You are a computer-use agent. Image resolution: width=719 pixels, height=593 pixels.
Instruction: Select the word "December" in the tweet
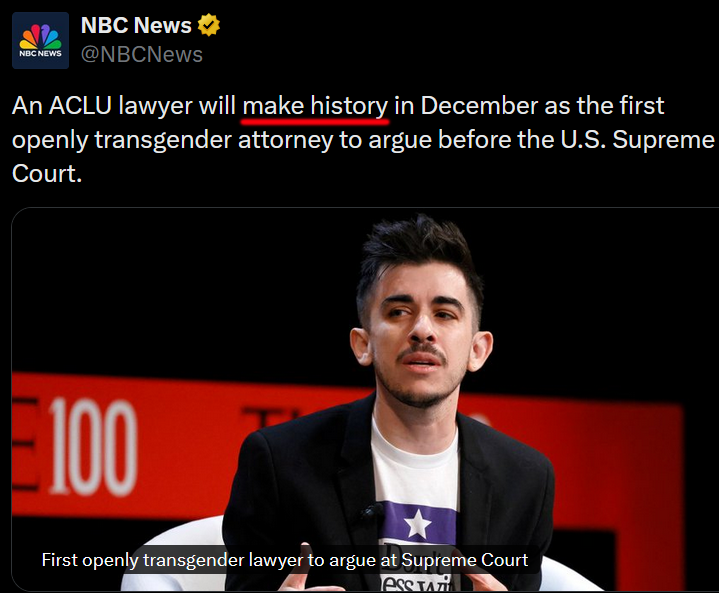479,106
